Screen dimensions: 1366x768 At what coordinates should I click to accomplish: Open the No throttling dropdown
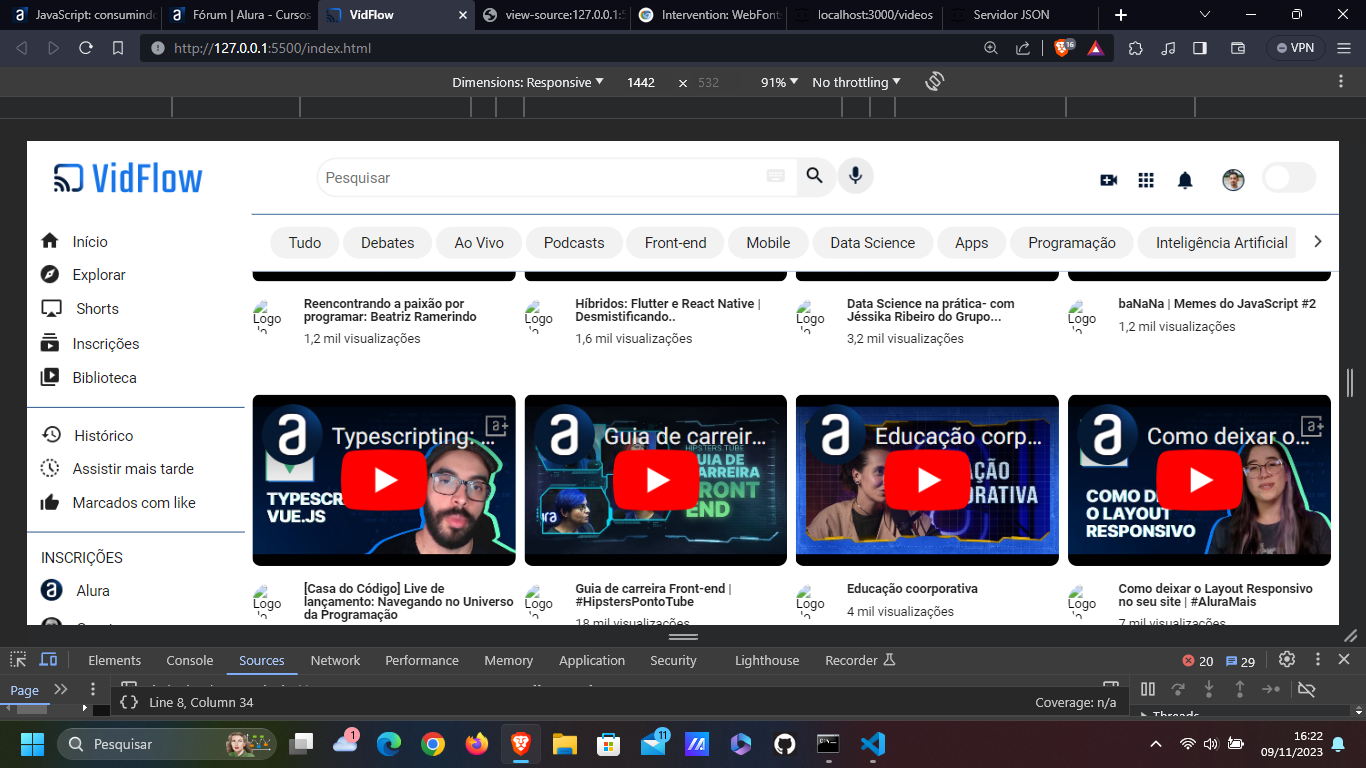pos(856,82)
